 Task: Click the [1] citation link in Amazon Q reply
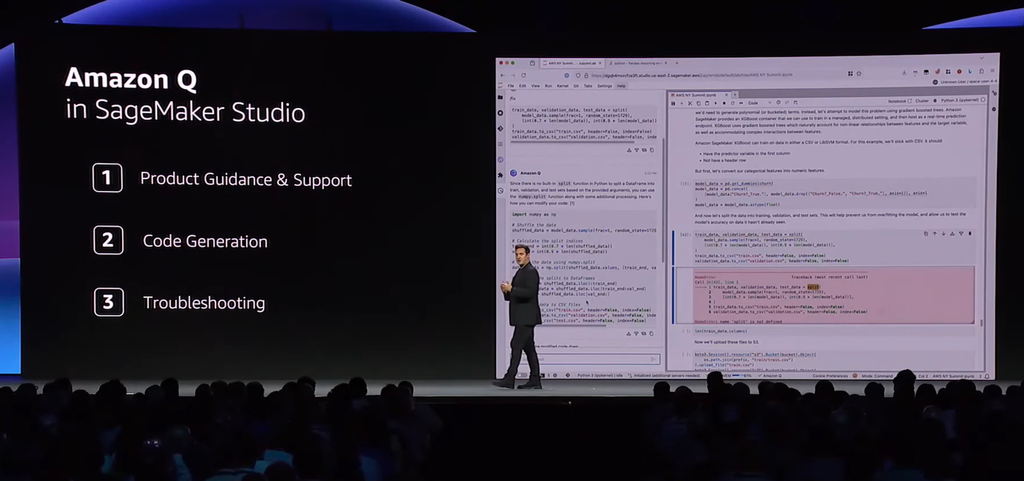click(x=572, y=203)
